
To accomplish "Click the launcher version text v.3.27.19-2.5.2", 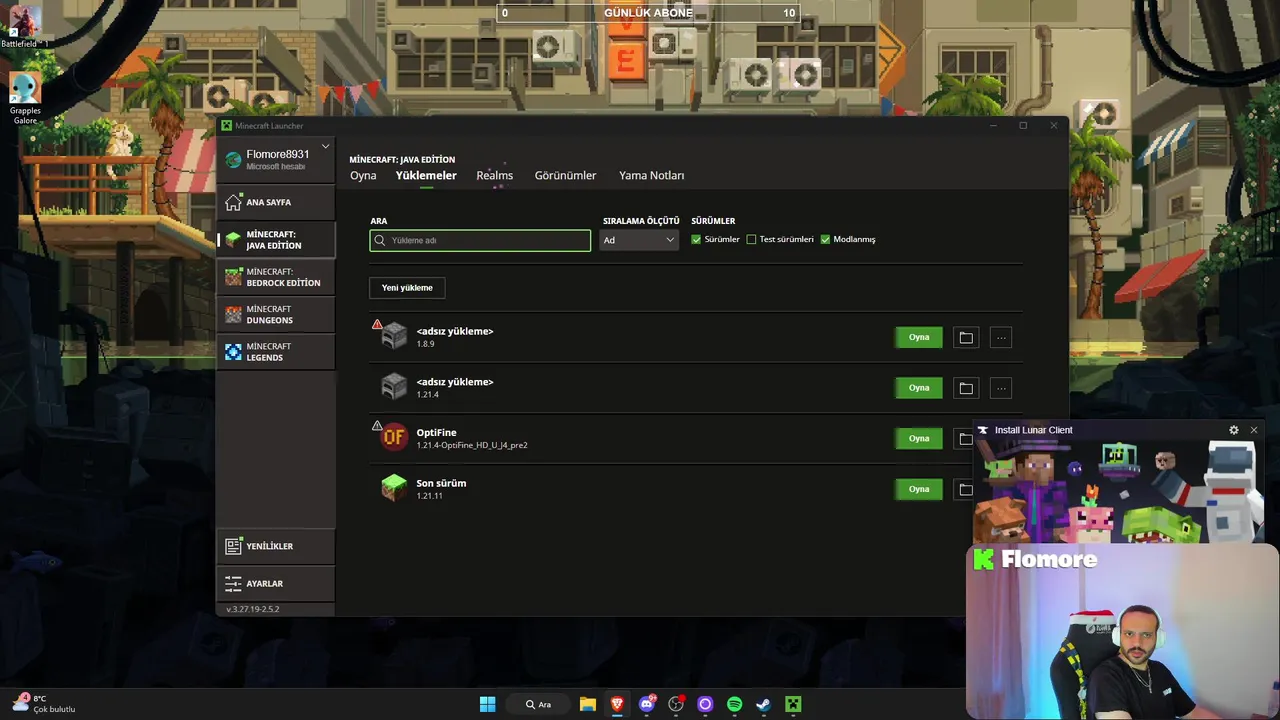I will [253, 609].
